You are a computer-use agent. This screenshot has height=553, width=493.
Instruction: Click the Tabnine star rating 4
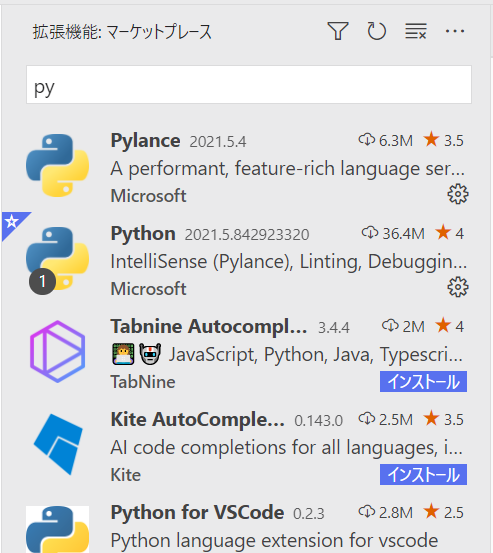pos(449,326)
